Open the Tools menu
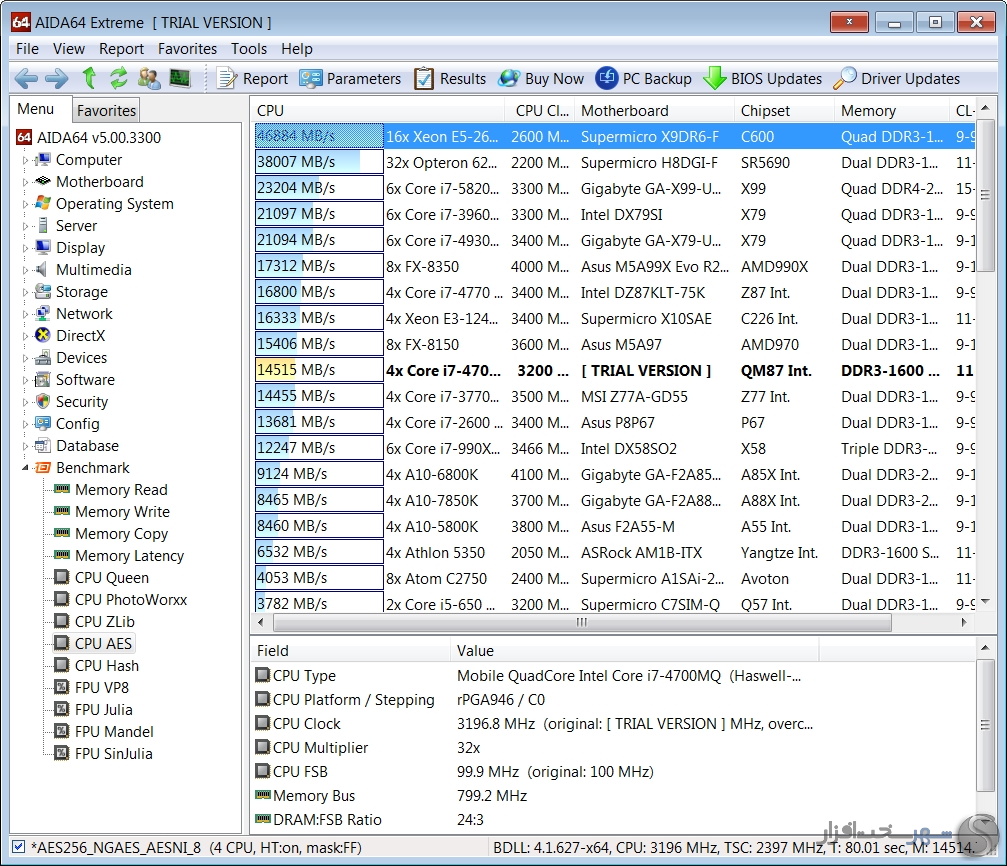The image size is (1007, 866). pyautogui.click(x=249, y=49)
